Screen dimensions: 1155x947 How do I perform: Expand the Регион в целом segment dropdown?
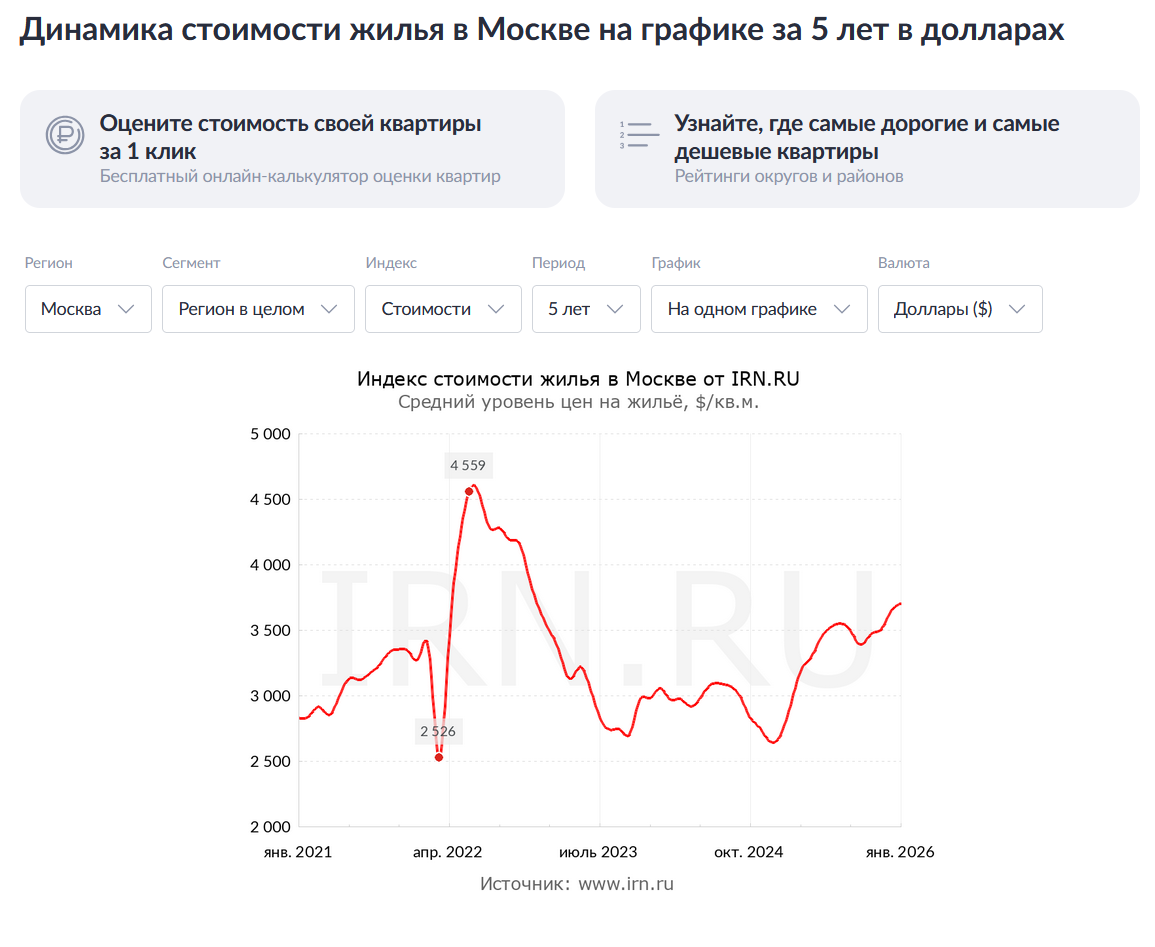pos(258,309)
